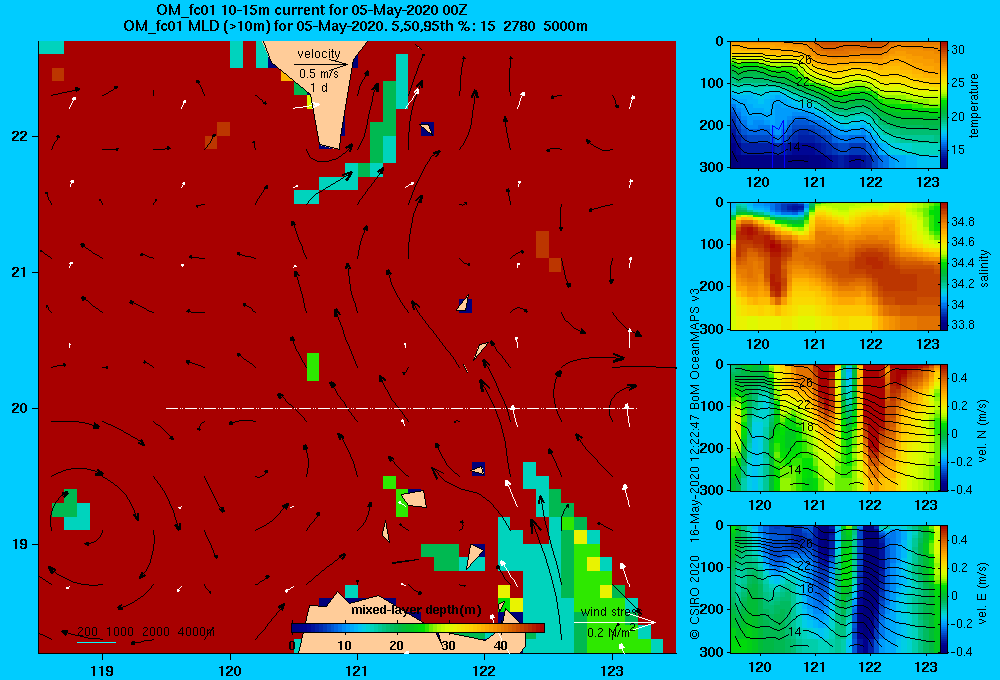Image resolution: width=1000 pixels, height=680 pixels.
Task: Click the "14" contour label in the temperature panel
Action: [793, 147]
